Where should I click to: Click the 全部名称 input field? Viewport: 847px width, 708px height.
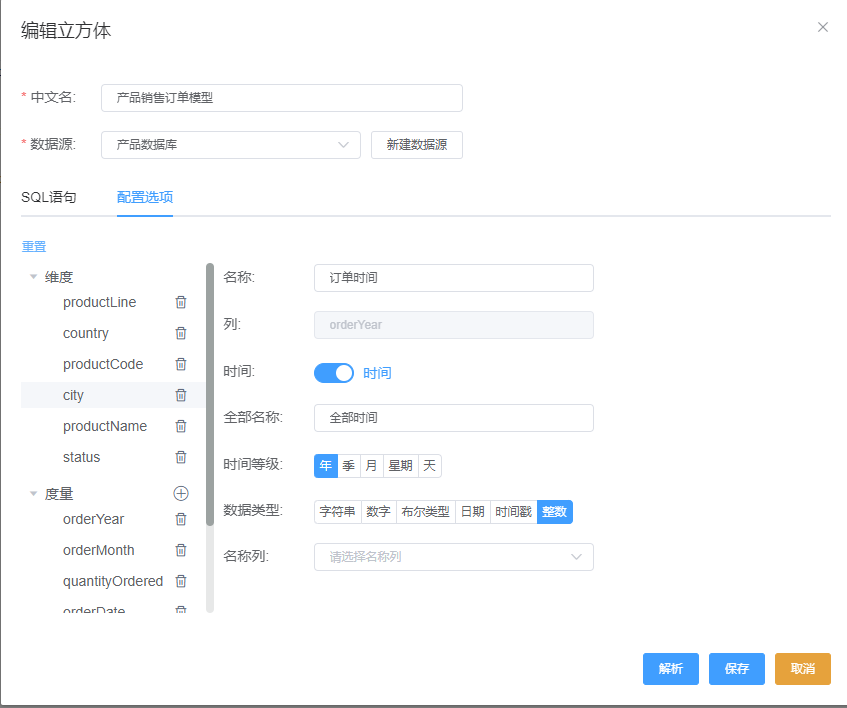453,418
